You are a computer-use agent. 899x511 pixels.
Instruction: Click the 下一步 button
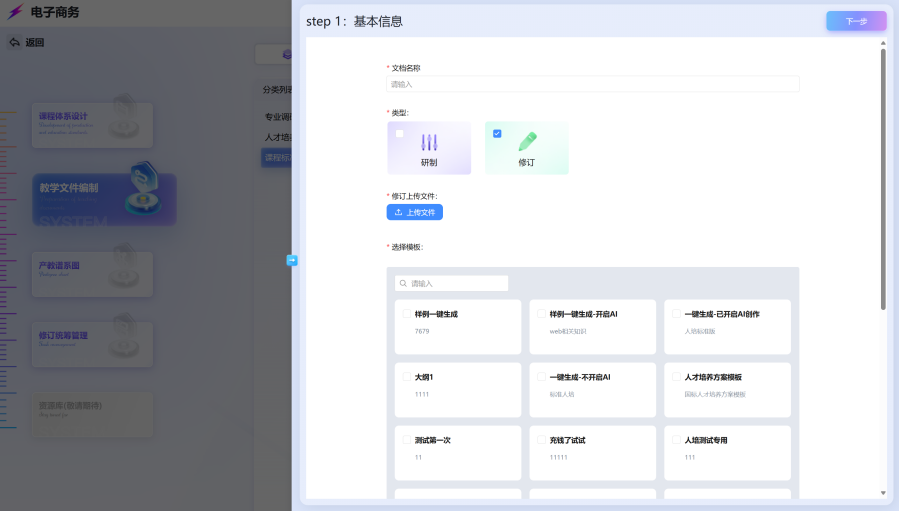[856, 21]
